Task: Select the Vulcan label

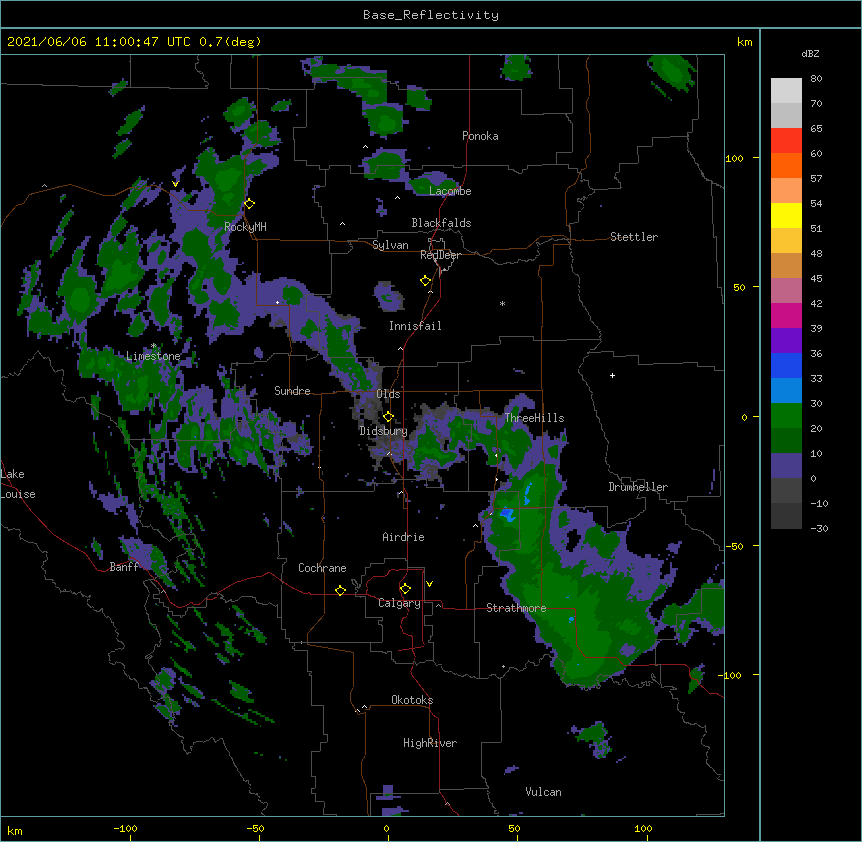Action: [x=543, y=792]
